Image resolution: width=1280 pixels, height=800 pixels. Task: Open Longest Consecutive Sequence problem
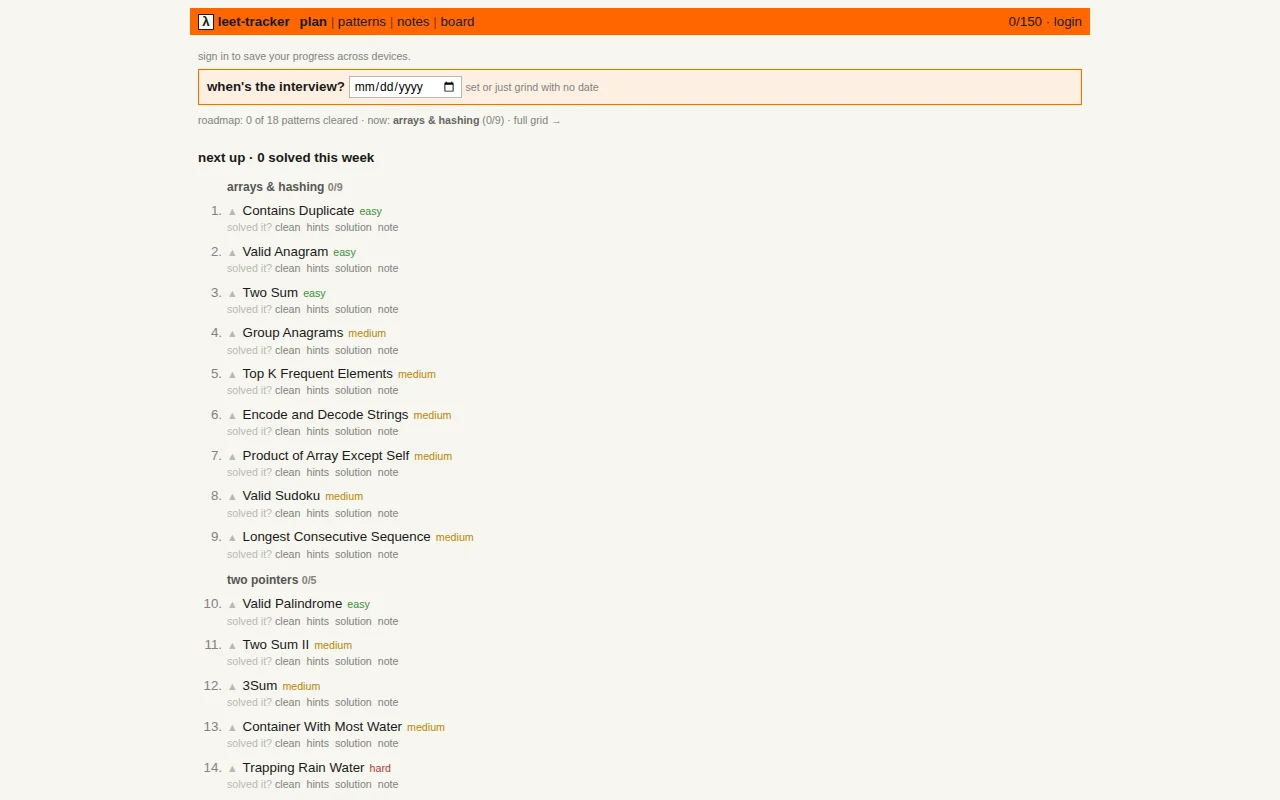pos(336,537)
